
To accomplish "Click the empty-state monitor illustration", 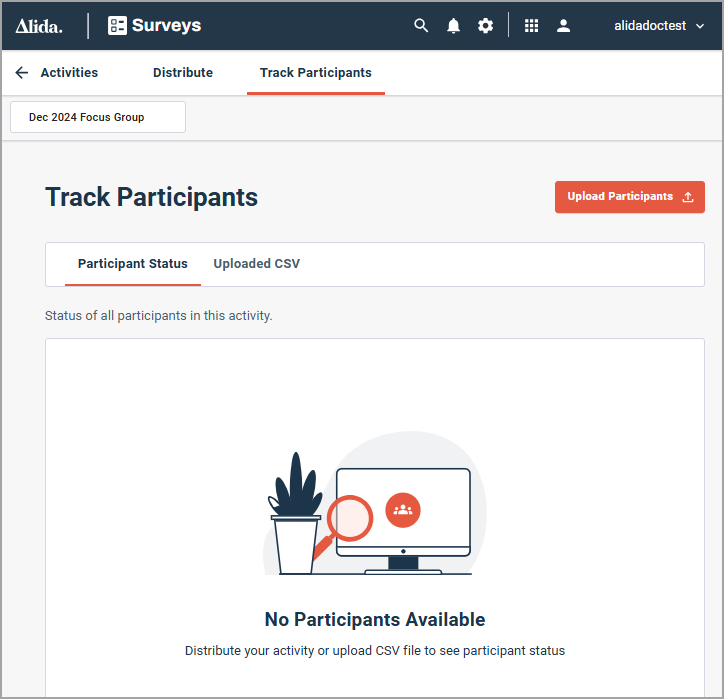I will pos(374,503).
